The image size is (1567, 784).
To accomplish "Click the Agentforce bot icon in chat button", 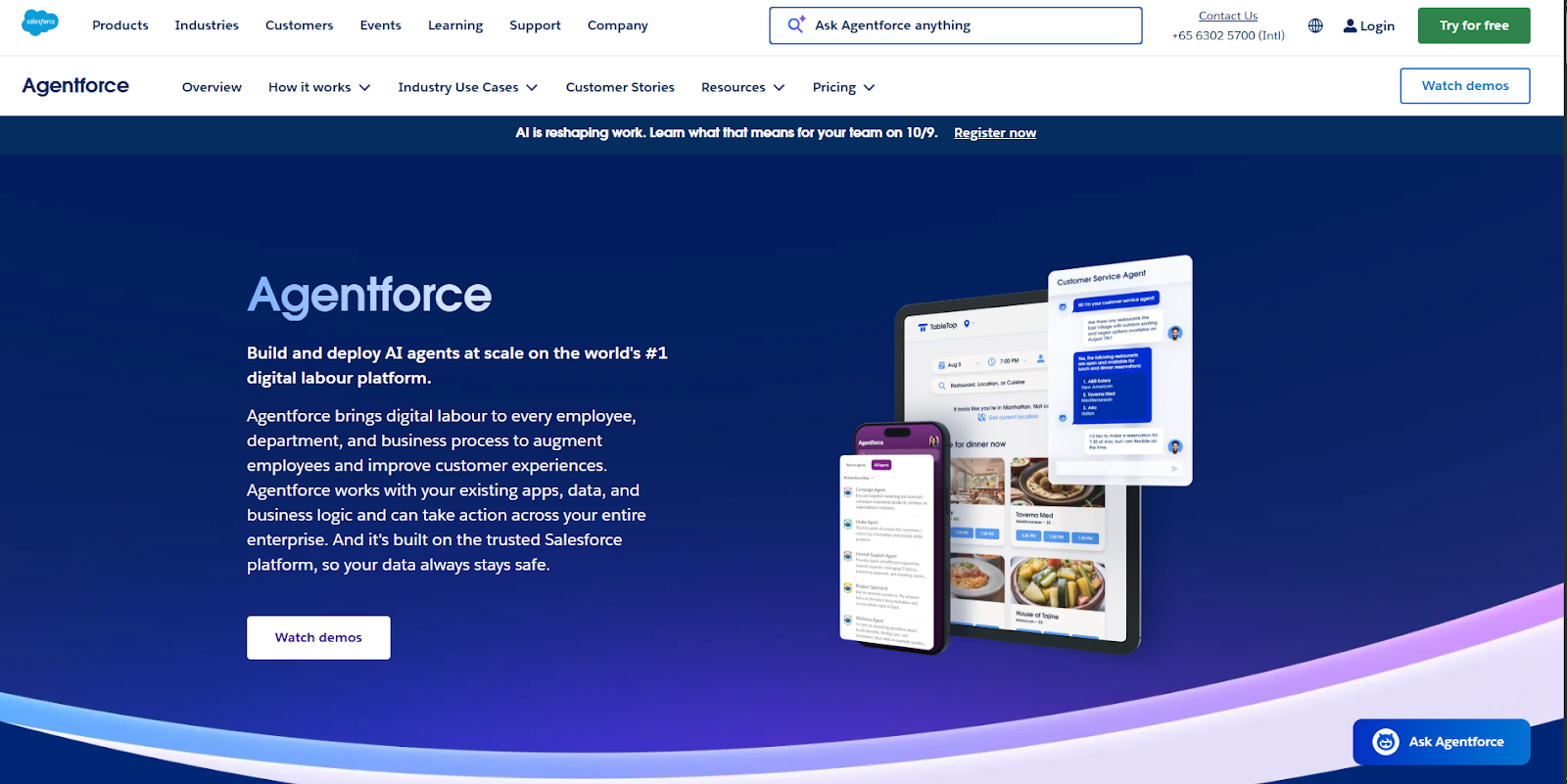I will [1385, 742].
